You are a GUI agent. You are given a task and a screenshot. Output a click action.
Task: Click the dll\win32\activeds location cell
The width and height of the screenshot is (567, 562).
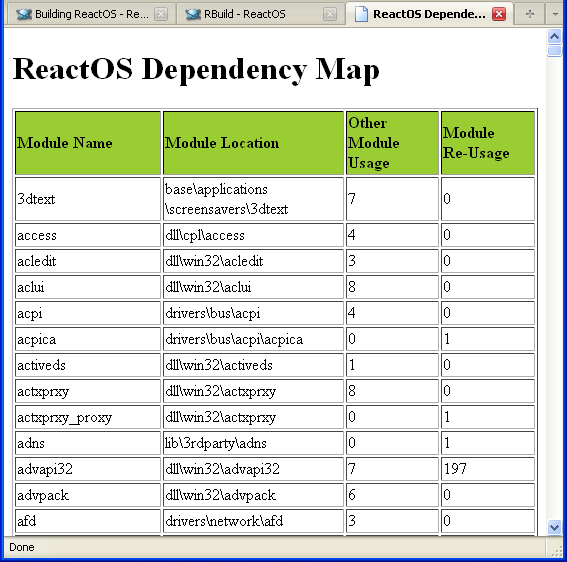pyautogui.click(x=253, y=365)
